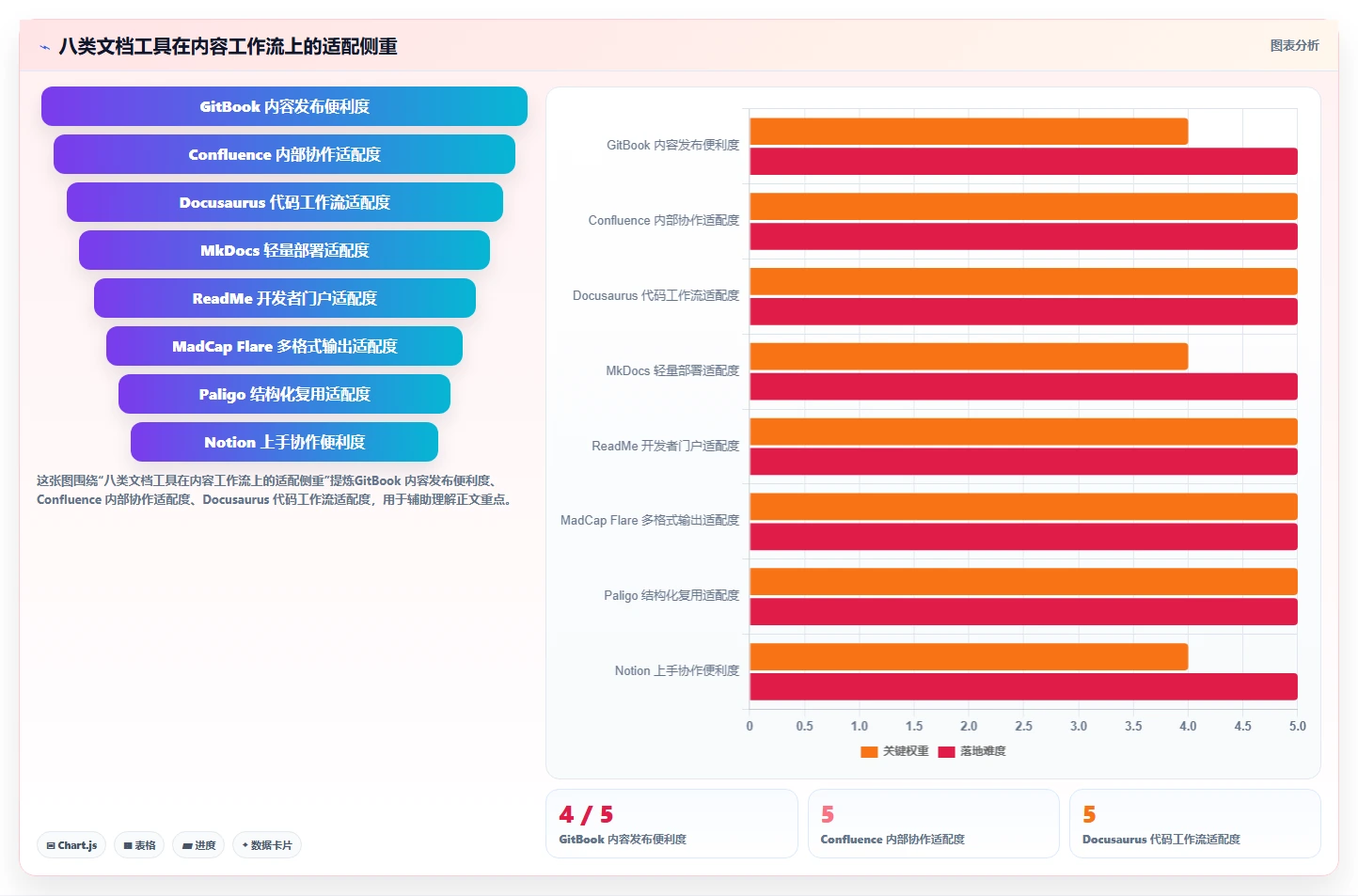Toggle the orange 关键权重 legend swatch
This screenshot has width=1358, height=896.
tap(869, 751)
